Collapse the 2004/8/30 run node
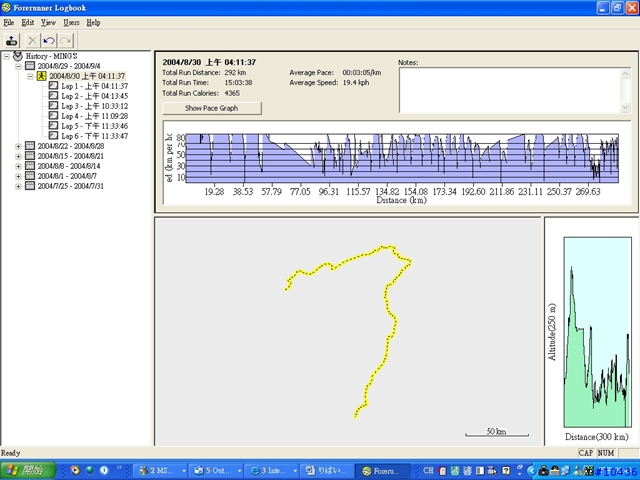The width and height of the screenshot is (640, 480). pyautogui.click(x=30, y=76)
